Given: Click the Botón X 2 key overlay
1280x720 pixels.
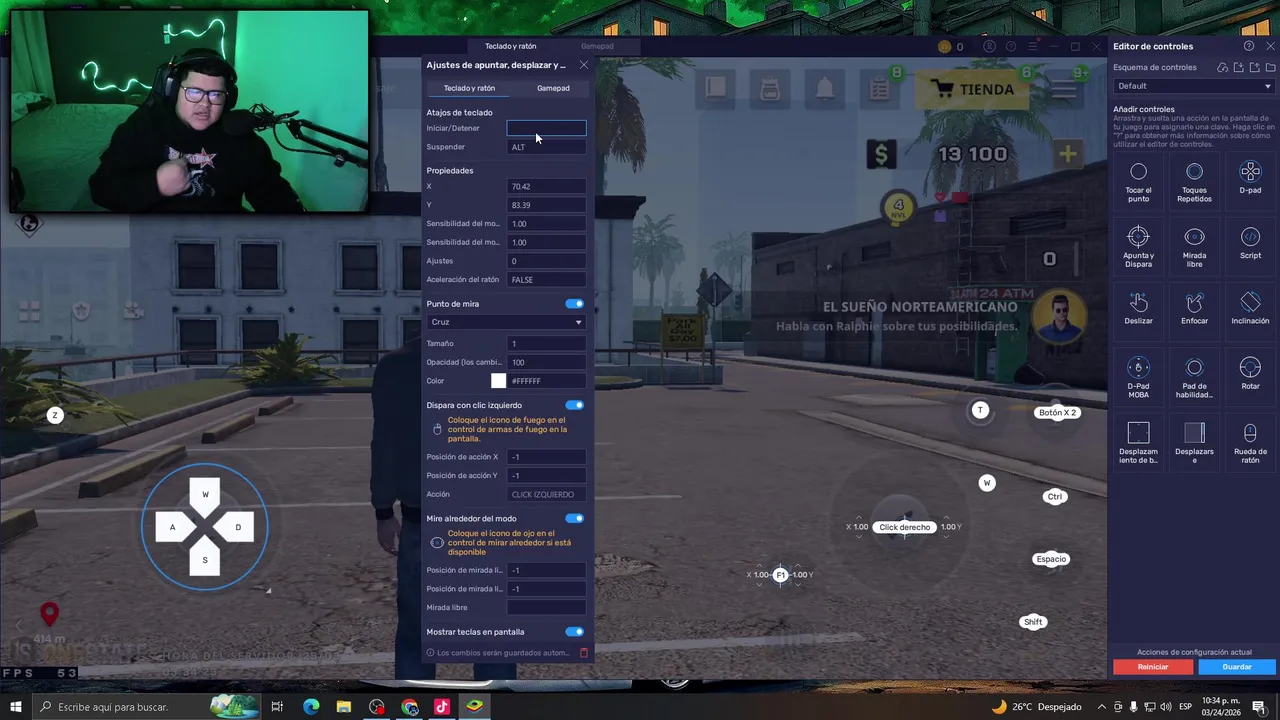Looking at the screenshot, I should [1057, 412].
